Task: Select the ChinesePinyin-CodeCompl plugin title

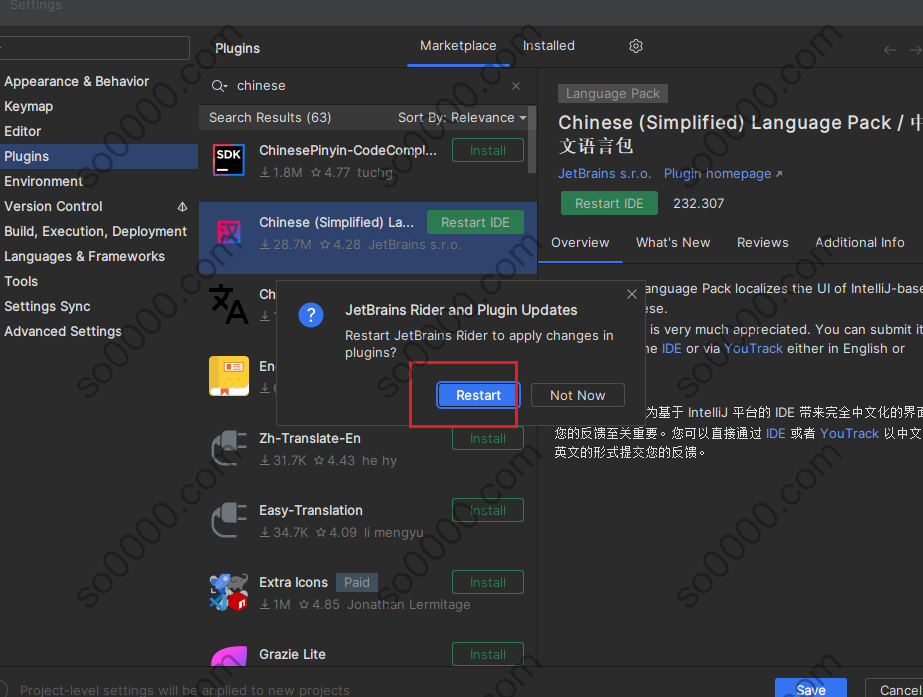Action: click(x=348, y=150)
